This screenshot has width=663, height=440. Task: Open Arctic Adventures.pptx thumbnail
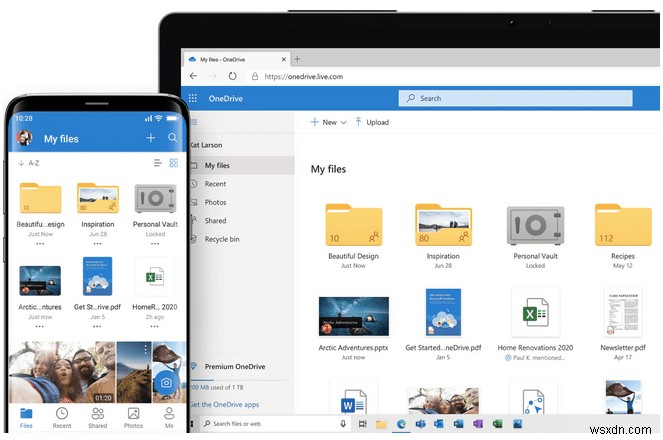point(354,316)
